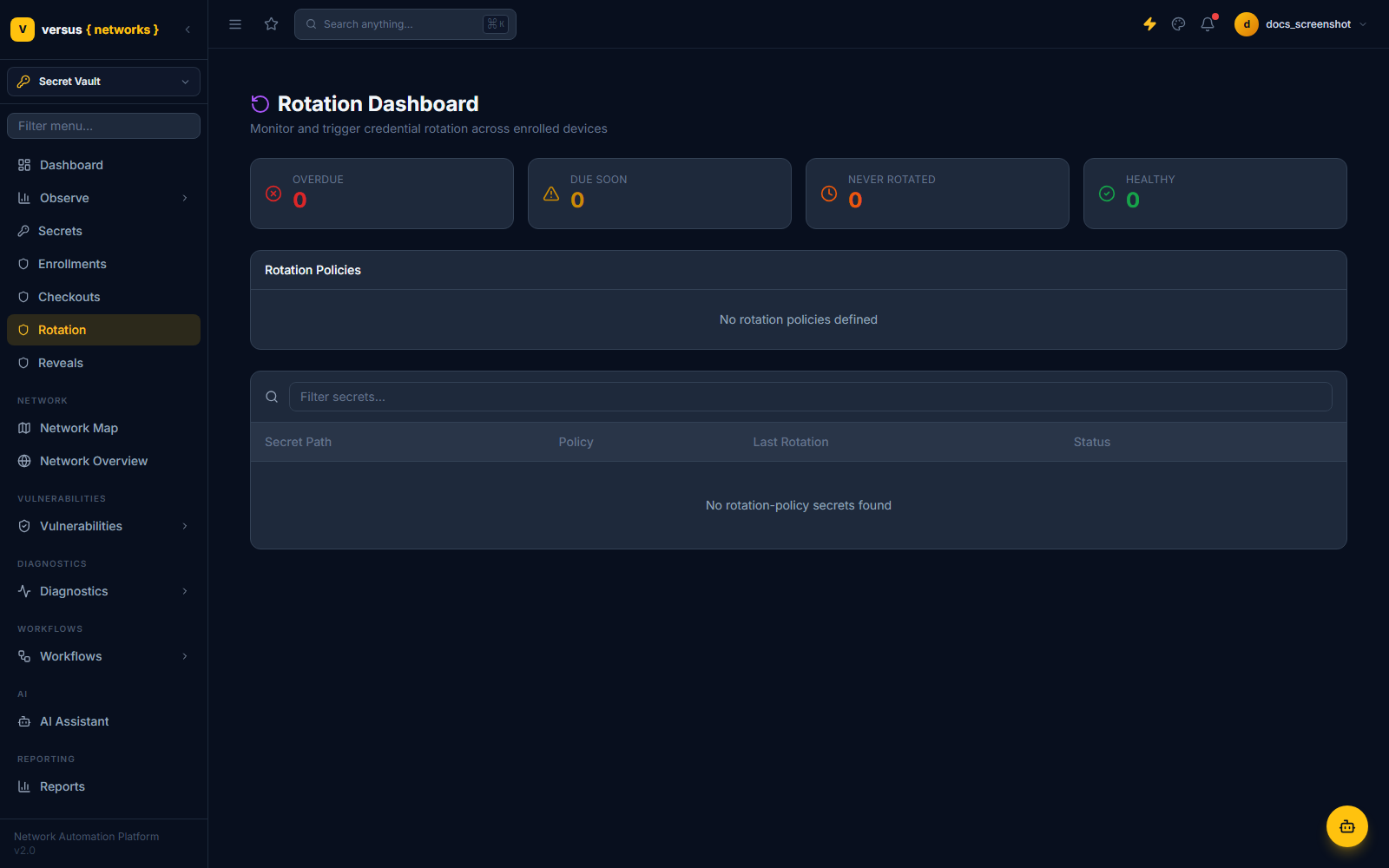
Task: Click the Reports bar chart icon
Action: pyautogui.click(x=24, y=786)
